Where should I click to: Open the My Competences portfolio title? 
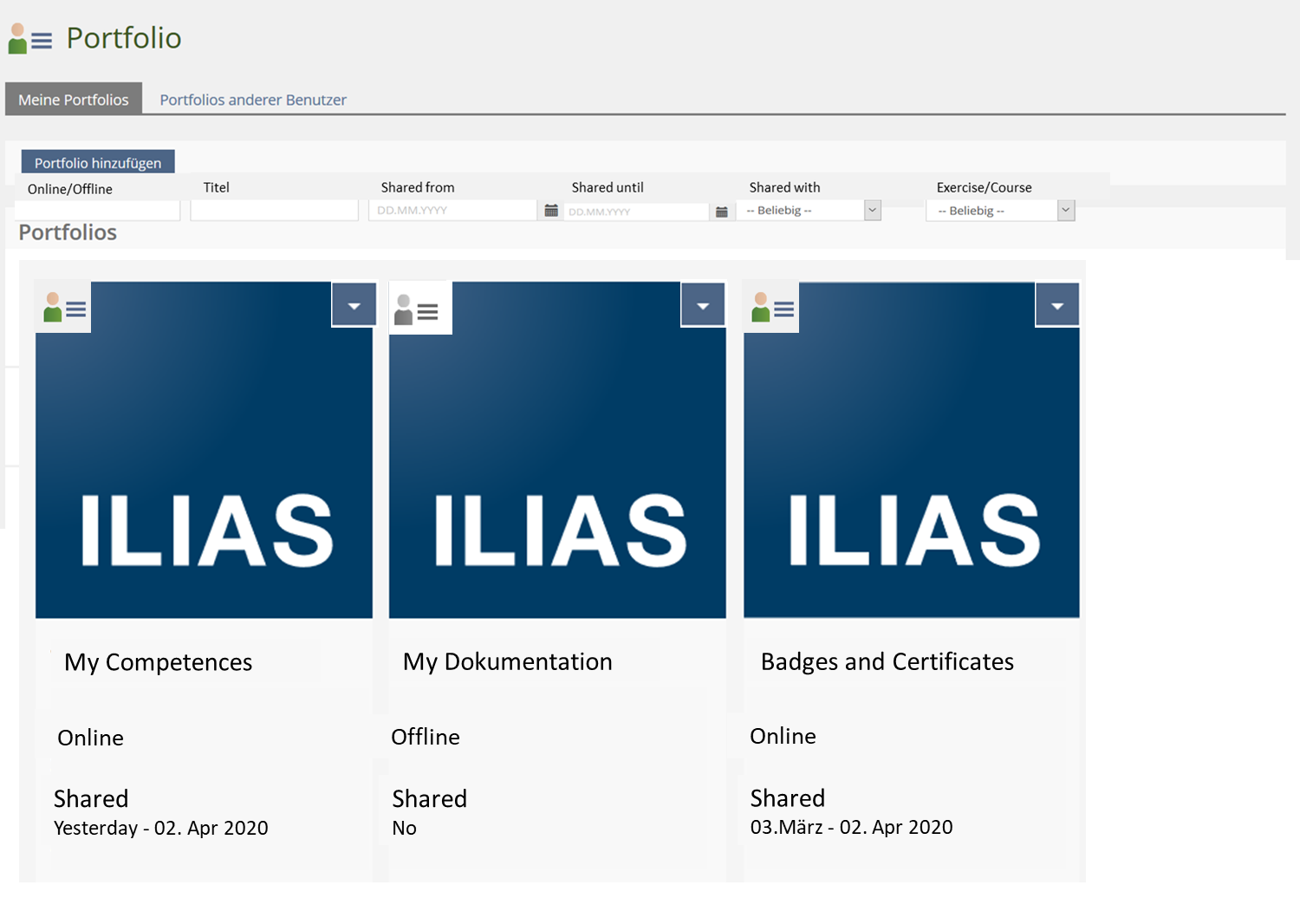[x=158, y=662]
